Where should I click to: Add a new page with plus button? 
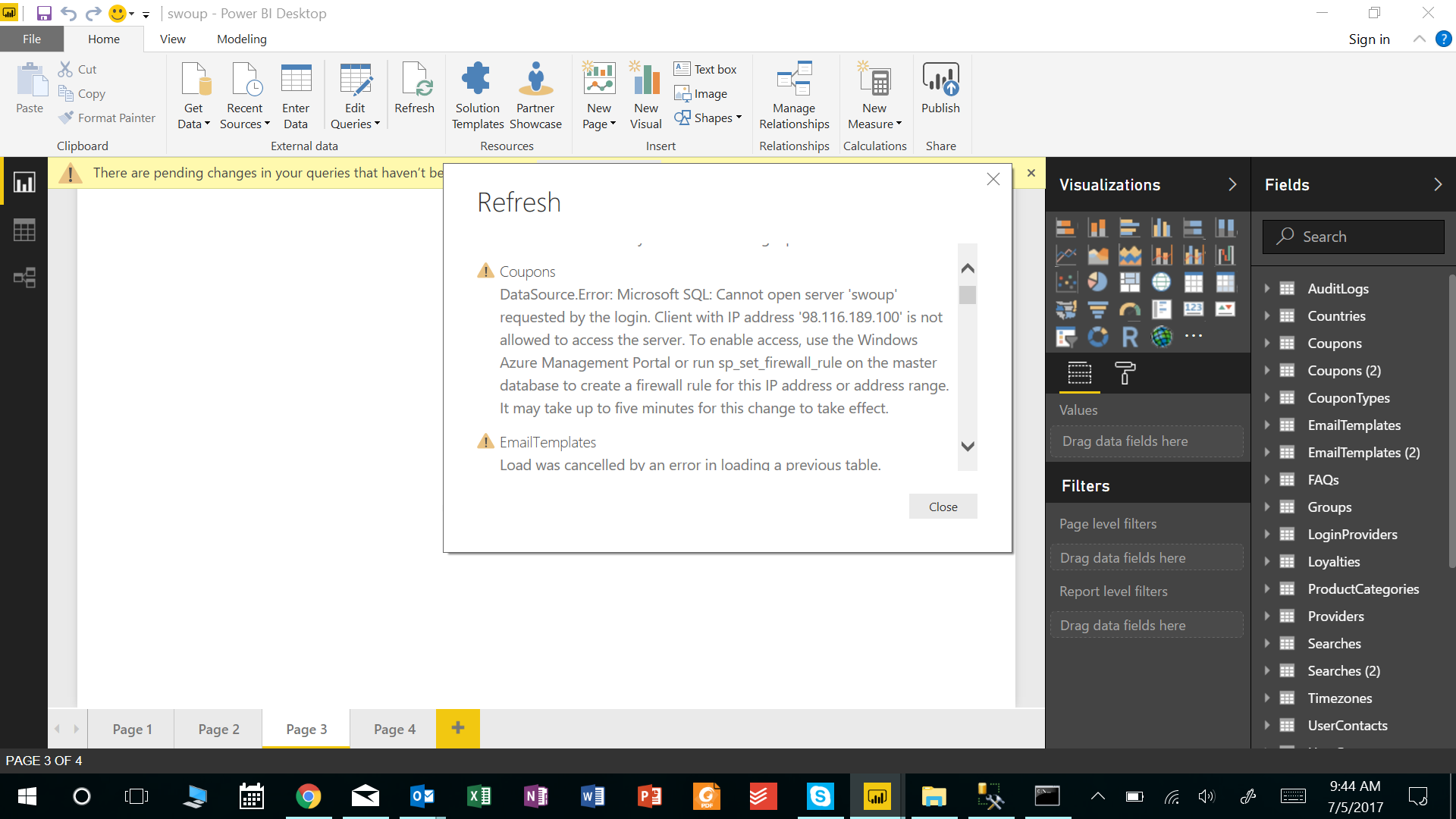coord(458,728)
